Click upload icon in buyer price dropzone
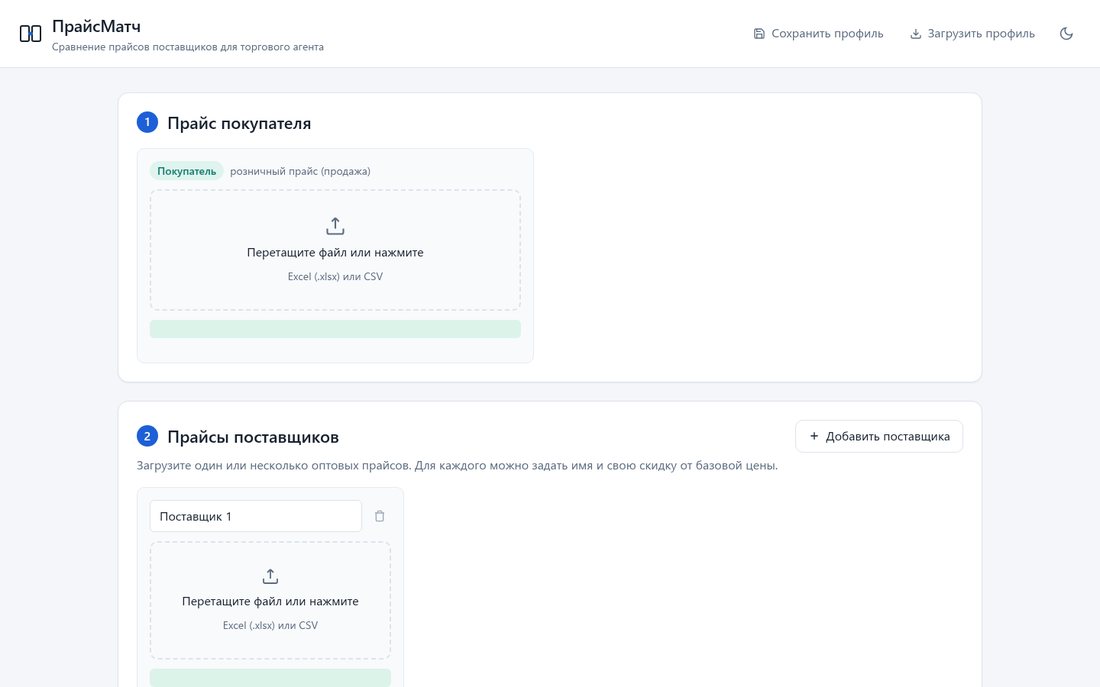The height and width of the screenshot is (687, 1100). click(x=335, y=226)
